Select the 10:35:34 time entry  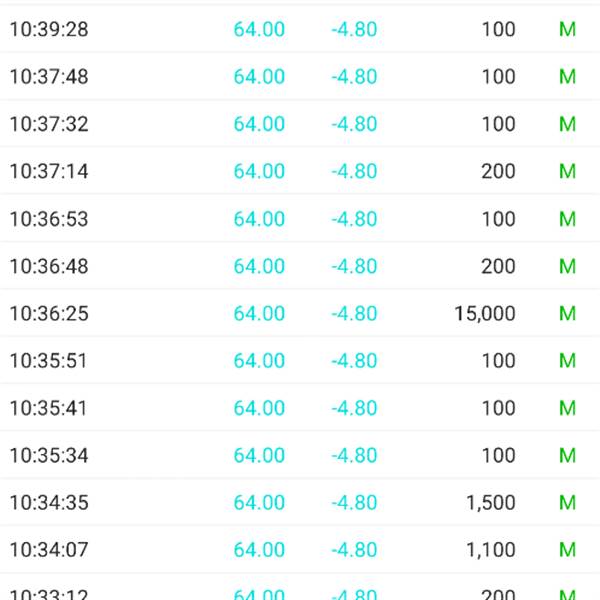(49, 456)
